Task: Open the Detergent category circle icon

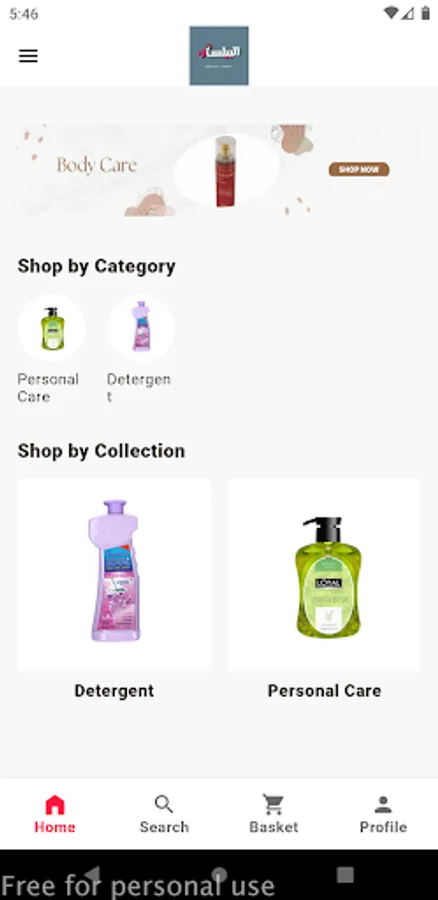Action: click(x=141, y=328)
